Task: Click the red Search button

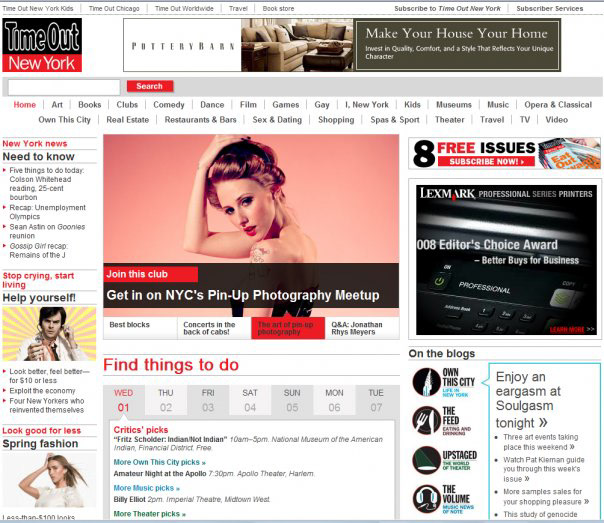Action: click(x=150, y=86)
